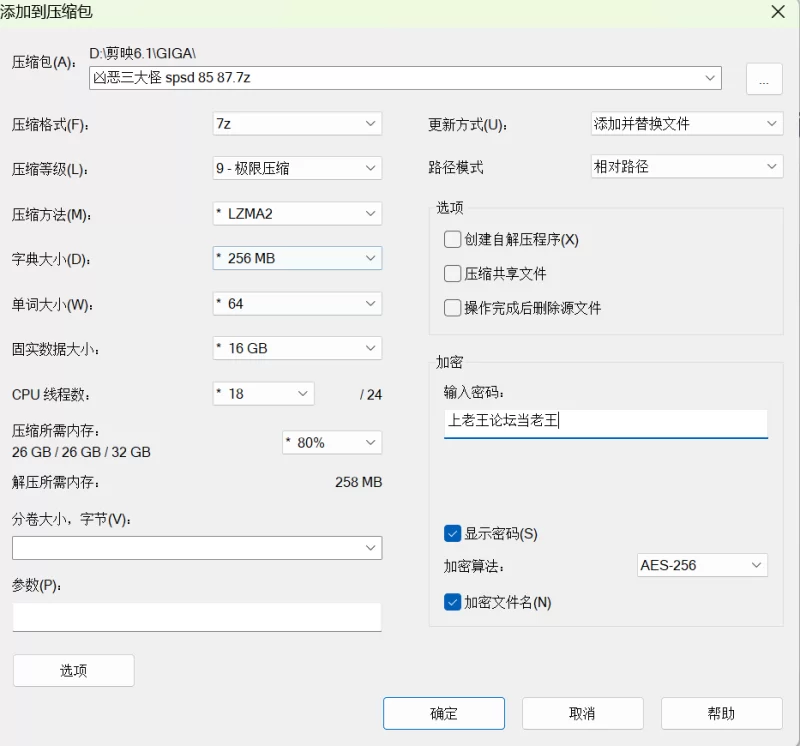Open the CPU threads 18 dropdown

pyautogui.click(x=264, y=394)
